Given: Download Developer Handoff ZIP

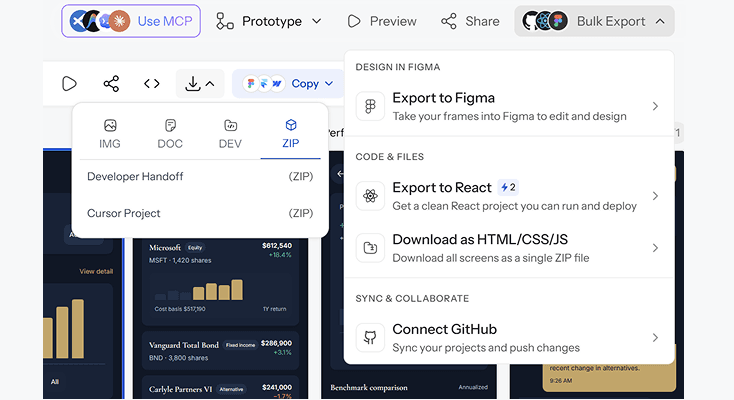Looking at the screenshot, I should 200,177.
